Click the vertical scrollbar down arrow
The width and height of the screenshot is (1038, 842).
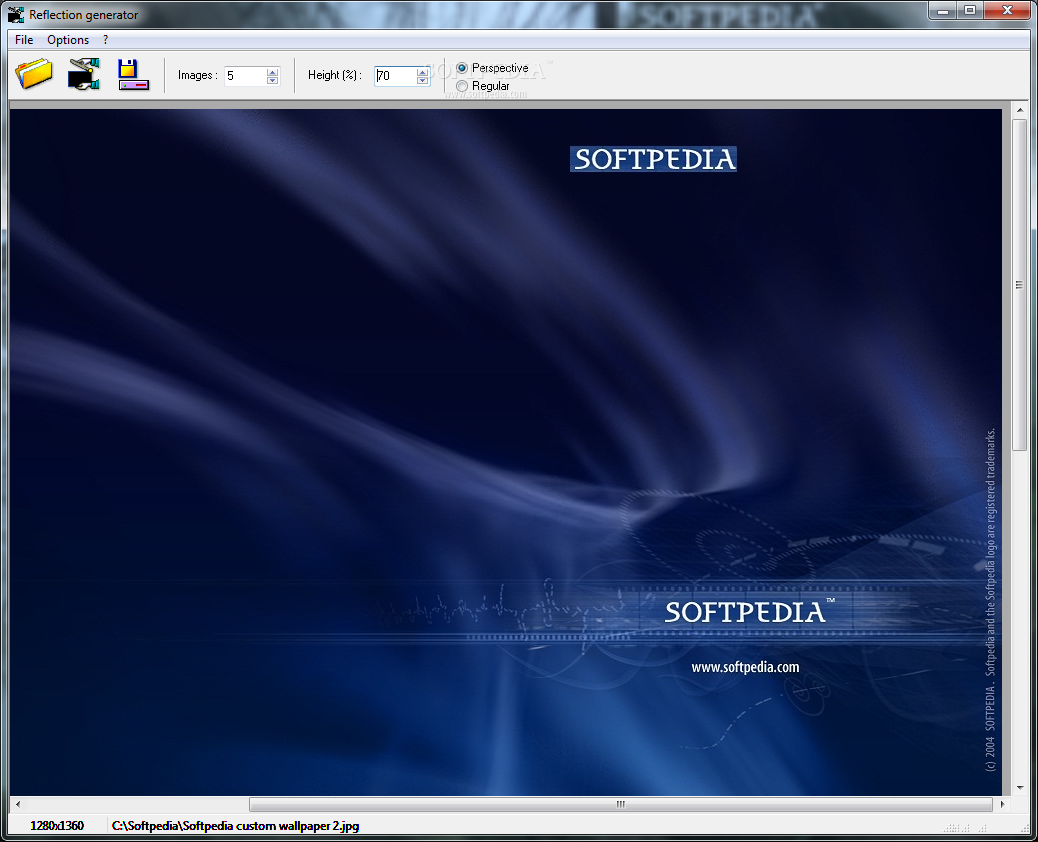pyautogui.click(x=1019, y=788)
